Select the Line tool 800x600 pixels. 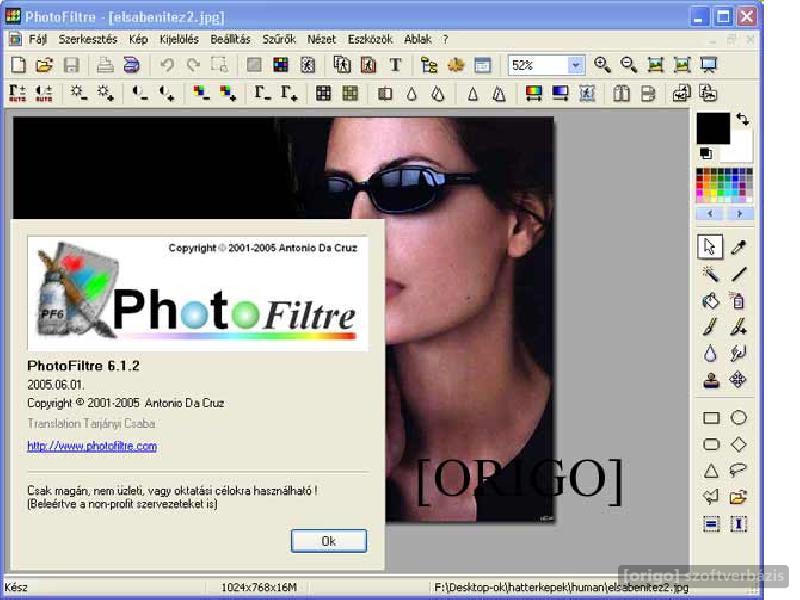(x=738, y=274)
